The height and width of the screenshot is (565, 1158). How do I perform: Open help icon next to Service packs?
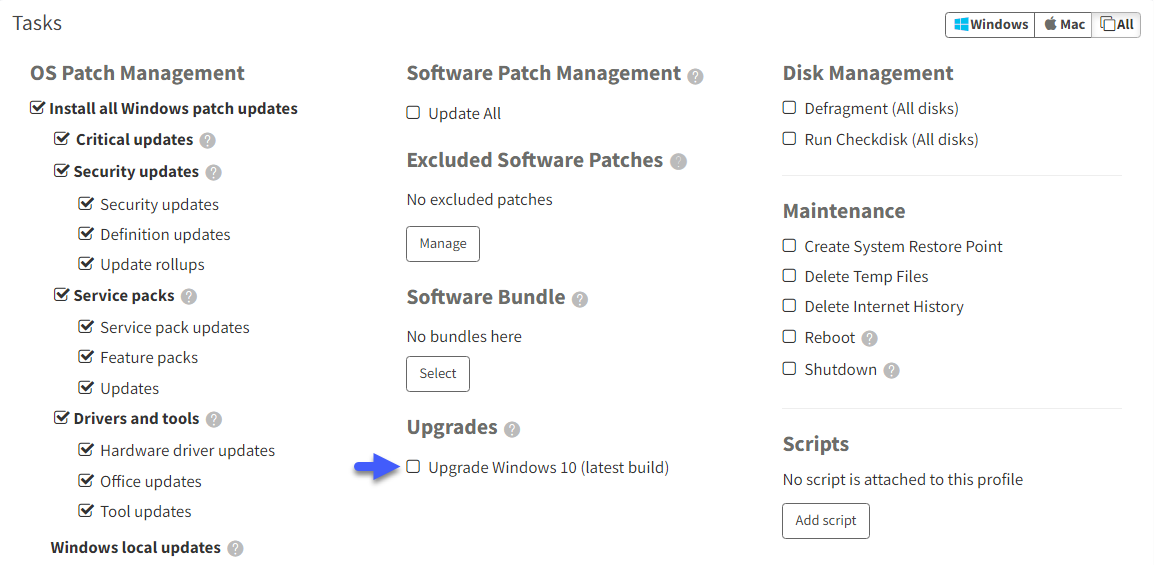point(189,297)
